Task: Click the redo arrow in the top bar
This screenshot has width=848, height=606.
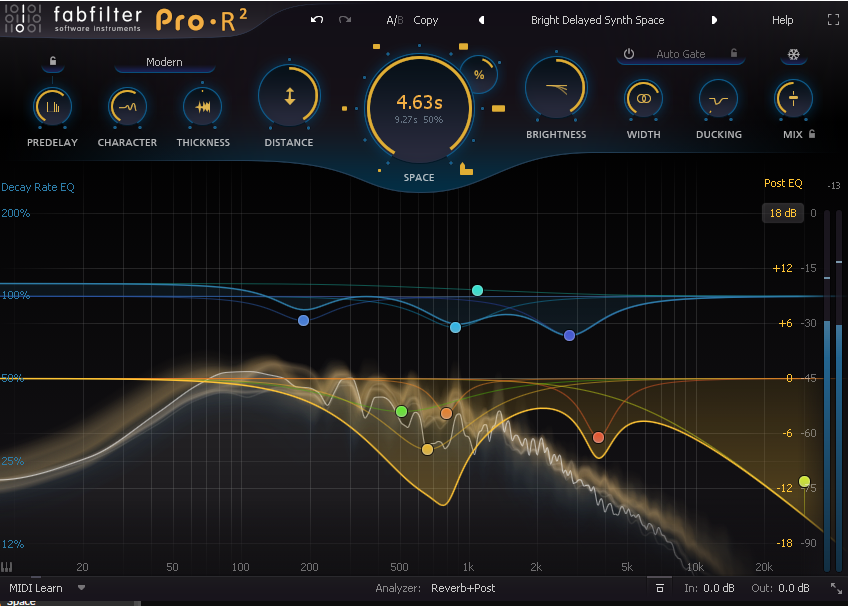Action: coord(343,19)
